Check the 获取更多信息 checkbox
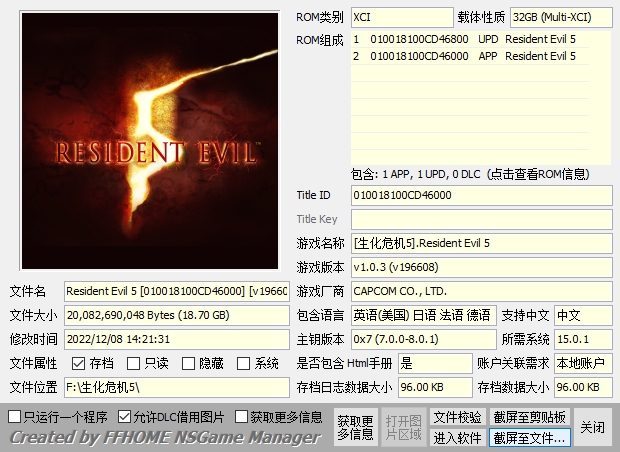620x452 pixels. tap(242, 416)
